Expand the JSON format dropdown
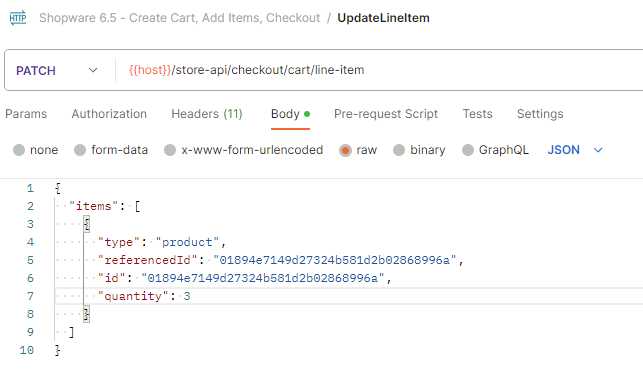 [x=575, y=150]
